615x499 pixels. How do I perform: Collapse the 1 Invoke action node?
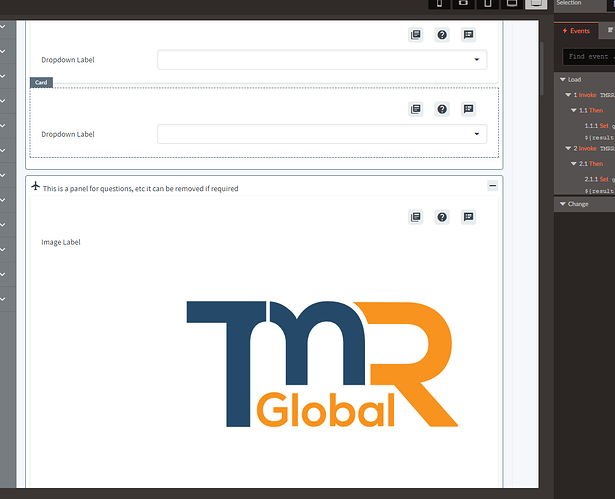[x=568, y=95]
